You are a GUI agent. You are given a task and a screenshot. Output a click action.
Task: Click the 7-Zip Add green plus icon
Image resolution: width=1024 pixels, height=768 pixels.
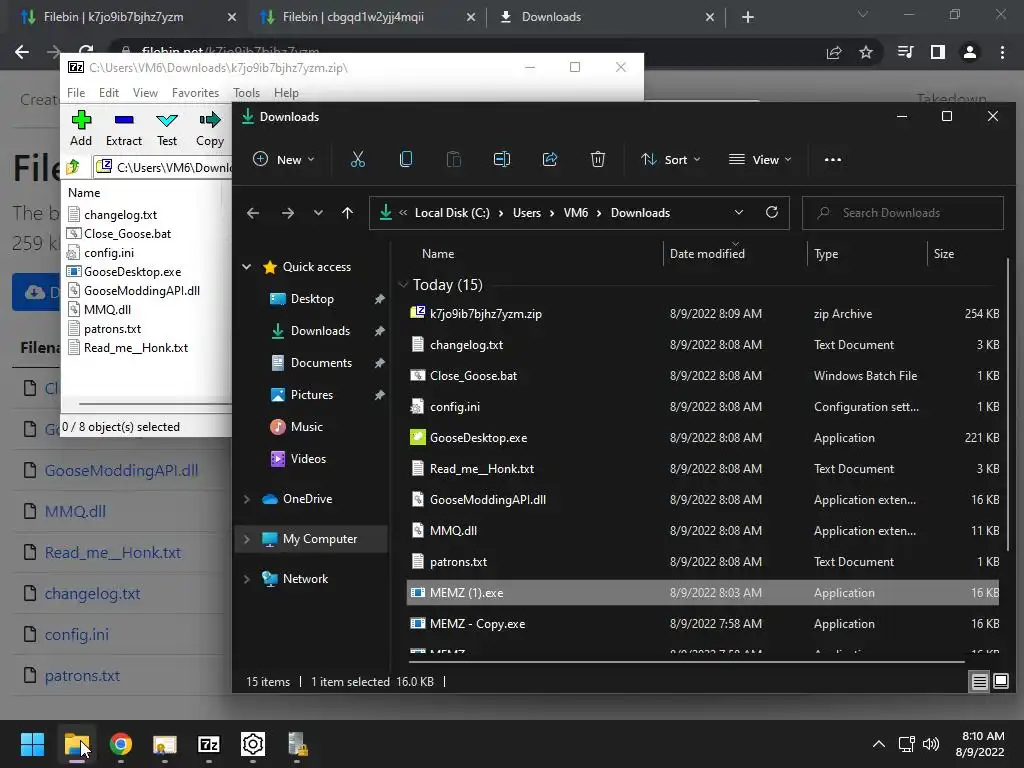(81, 120)
